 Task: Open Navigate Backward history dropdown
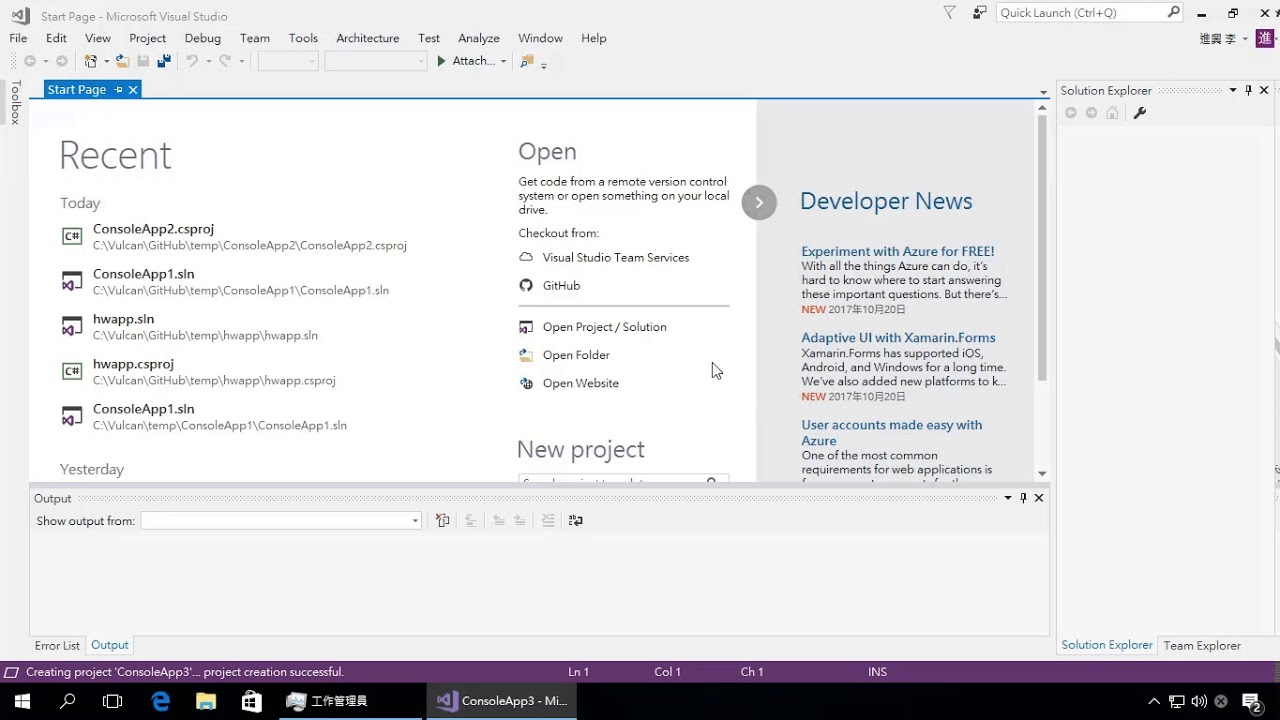tap(45, 61)
